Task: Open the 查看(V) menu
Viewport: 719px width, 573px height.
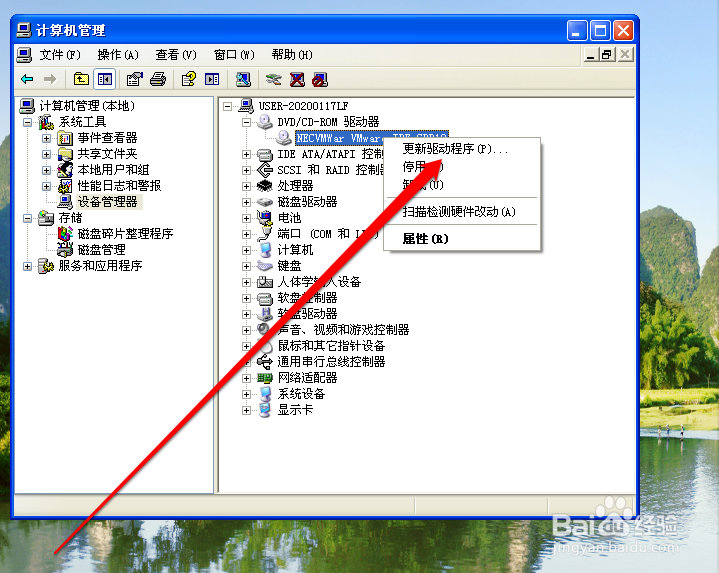Action: coord(176,55)
